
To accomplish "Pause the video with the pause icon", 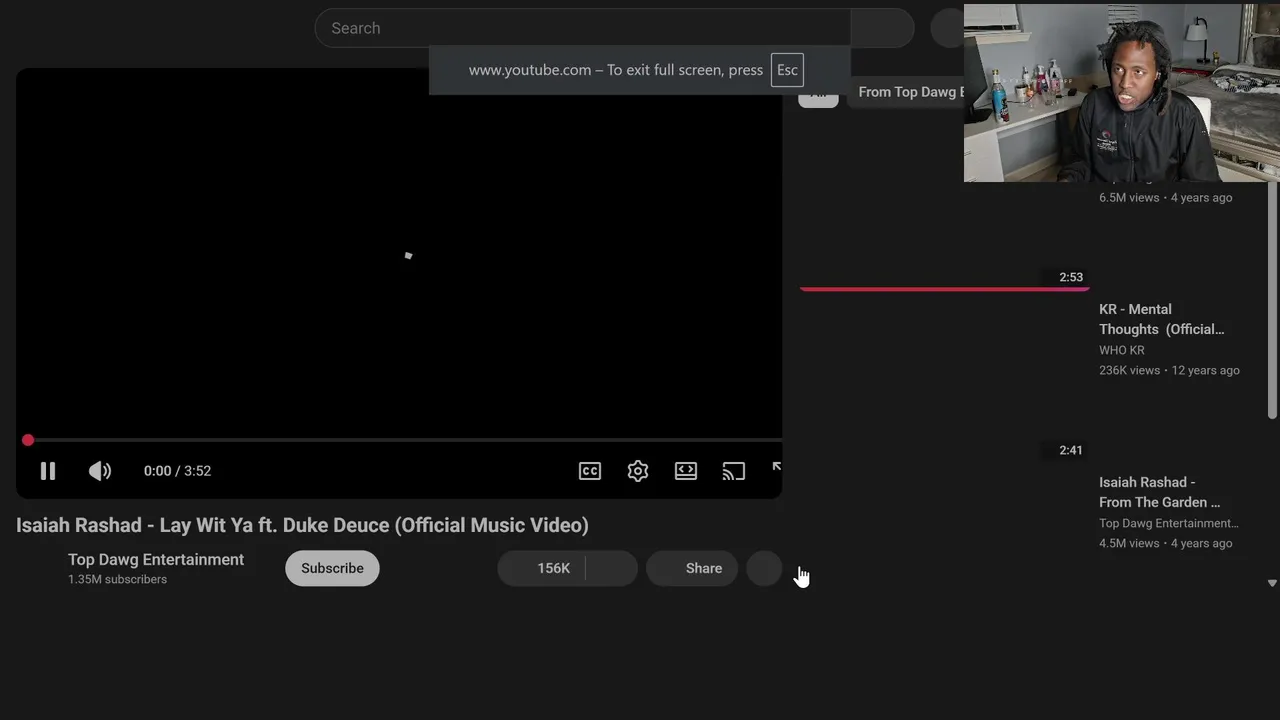I will pos(48,471).
